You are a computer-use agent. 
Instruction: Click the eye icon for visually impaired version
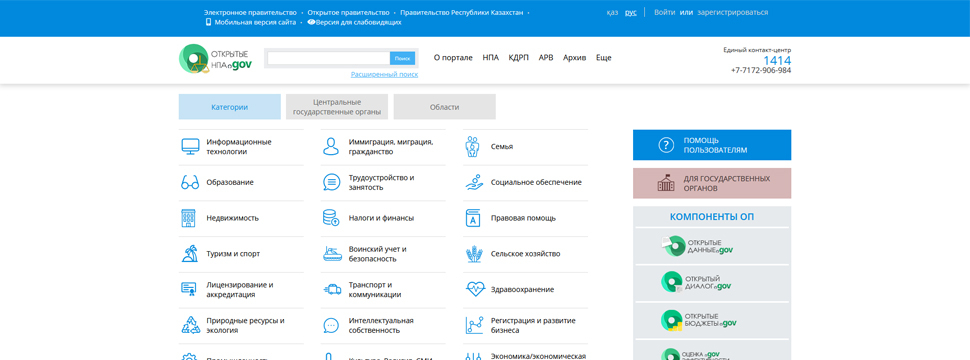[311, 22]
